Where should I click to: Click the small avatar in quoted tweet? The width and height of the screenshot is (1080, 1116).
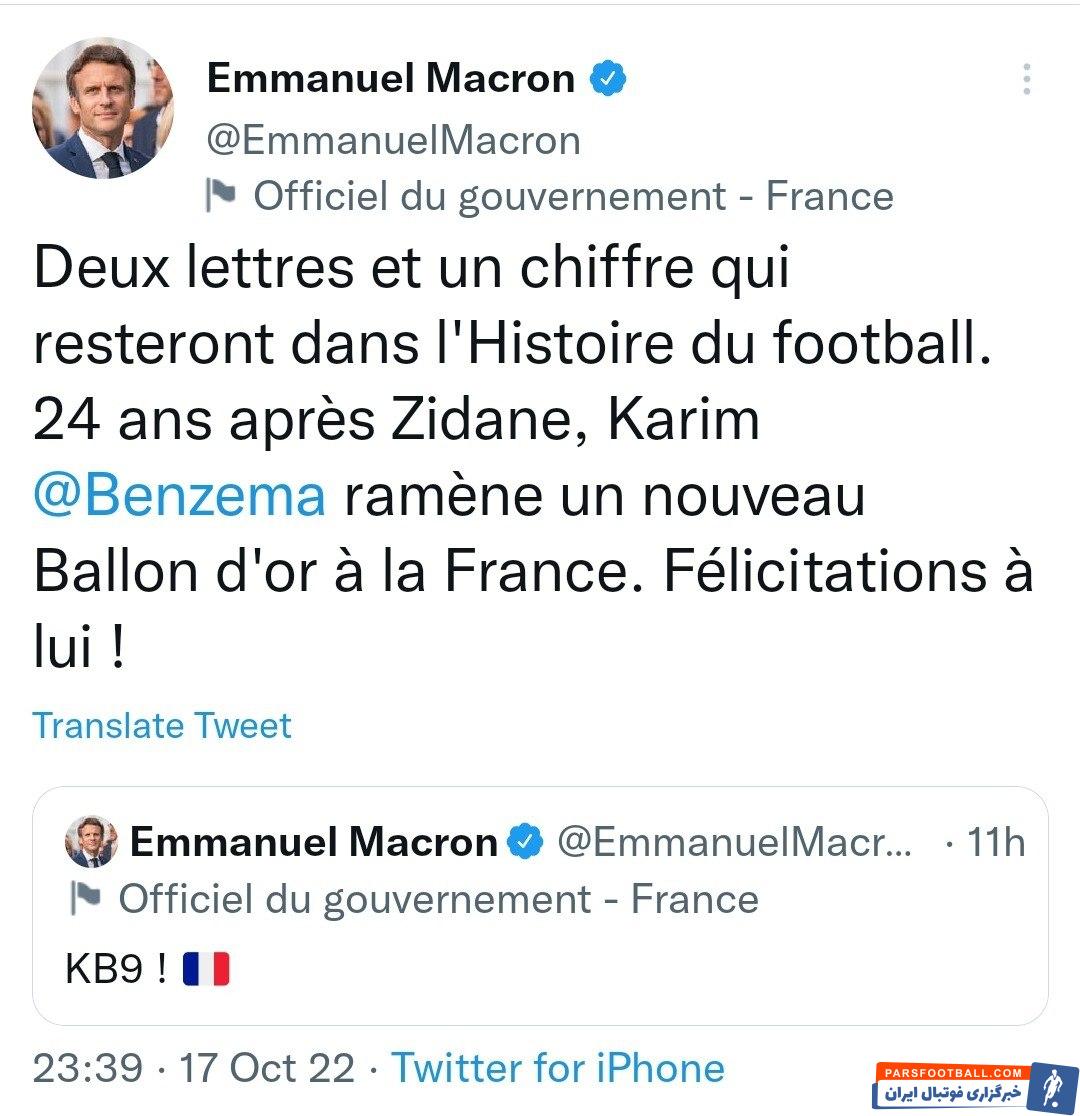point(91,842)
